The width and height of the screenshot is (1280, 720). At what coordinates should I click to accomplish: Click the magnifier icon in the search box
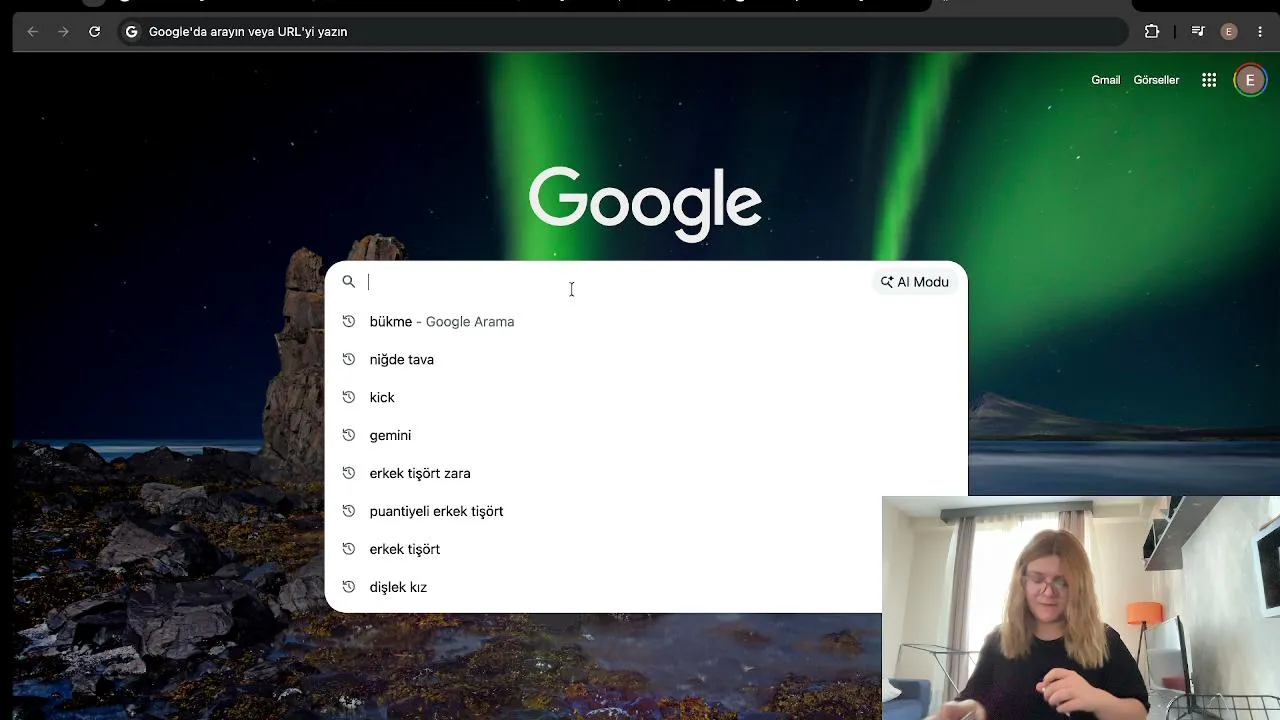point(349,282)
